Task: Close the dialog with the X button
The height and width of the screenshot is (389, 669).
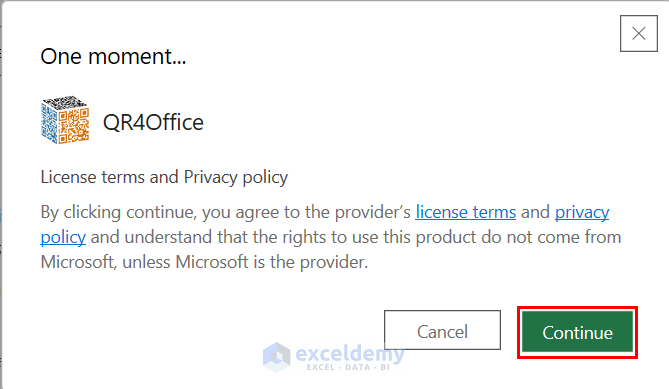Action: point(639,34)
